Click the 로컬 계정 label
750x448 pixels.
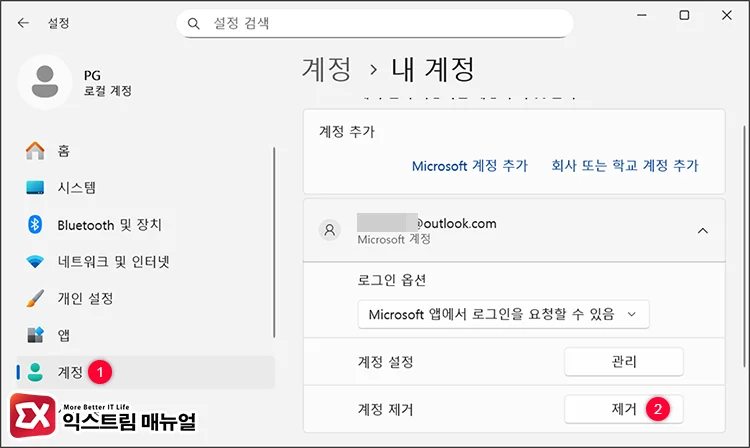point(108,91)
